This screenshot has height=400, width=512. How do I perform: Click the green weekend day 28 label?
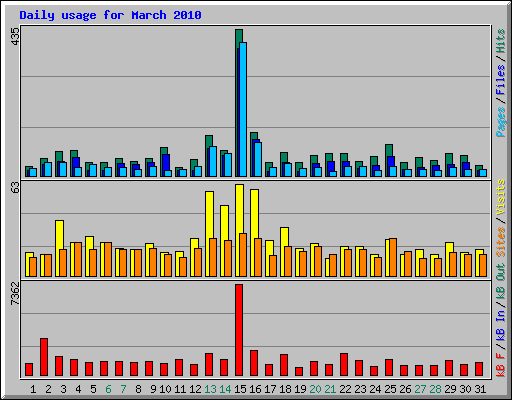click(x=435, y=389)
